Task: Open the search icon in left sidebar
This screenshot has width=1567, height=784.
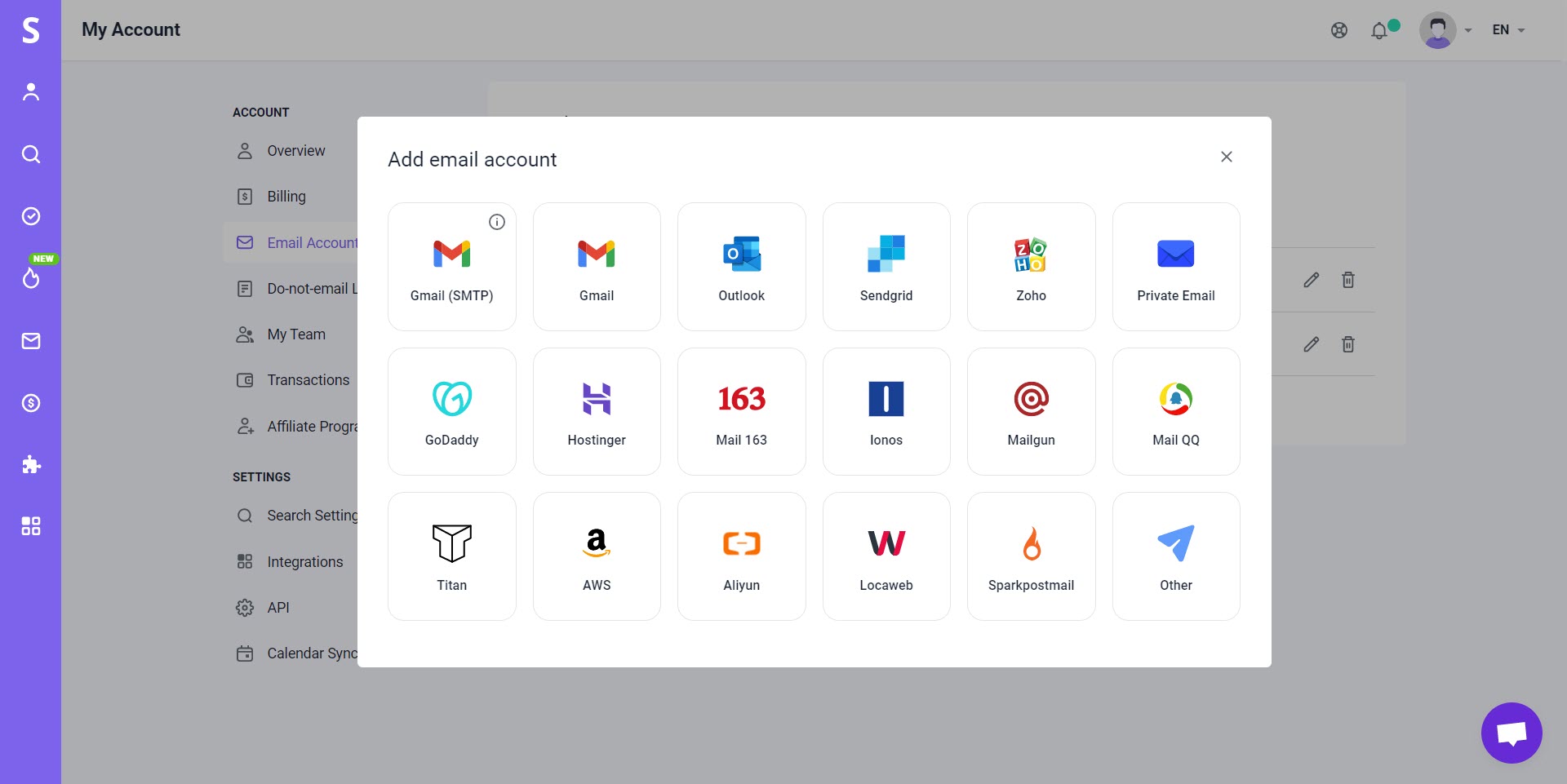Action: tap(31, 154)
